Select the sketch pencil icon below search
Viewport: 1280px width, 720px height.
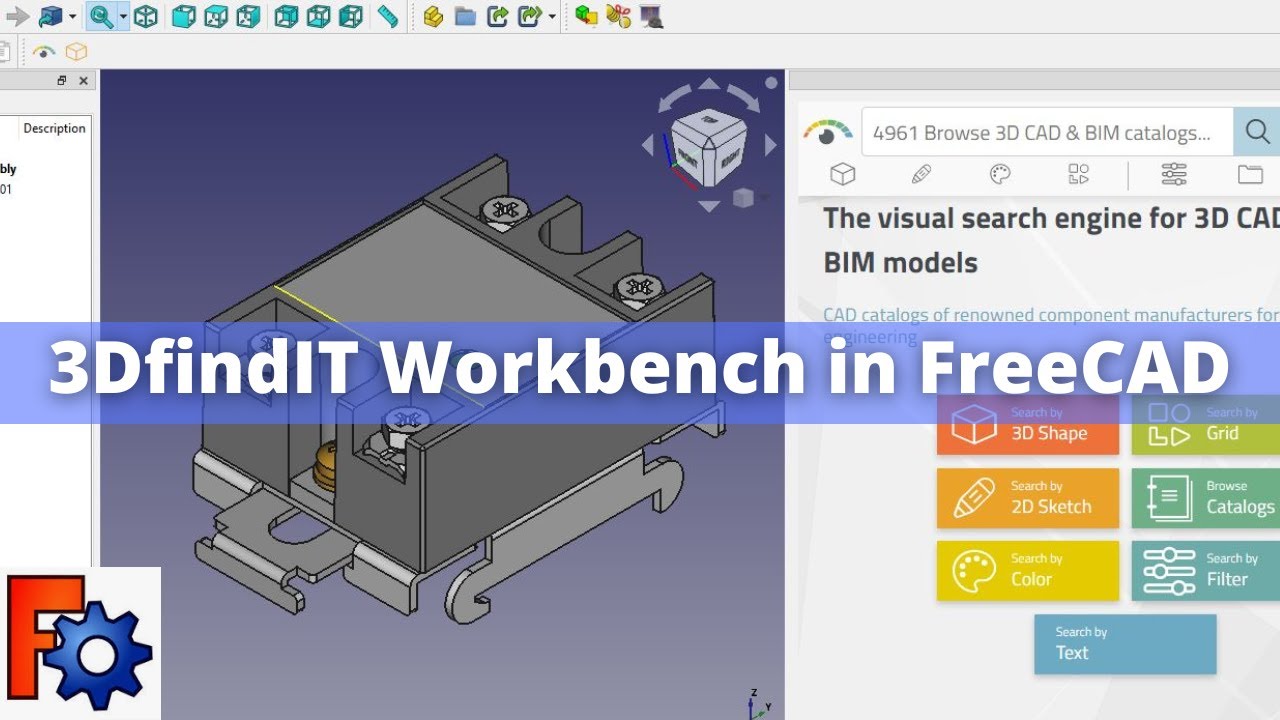922,174
